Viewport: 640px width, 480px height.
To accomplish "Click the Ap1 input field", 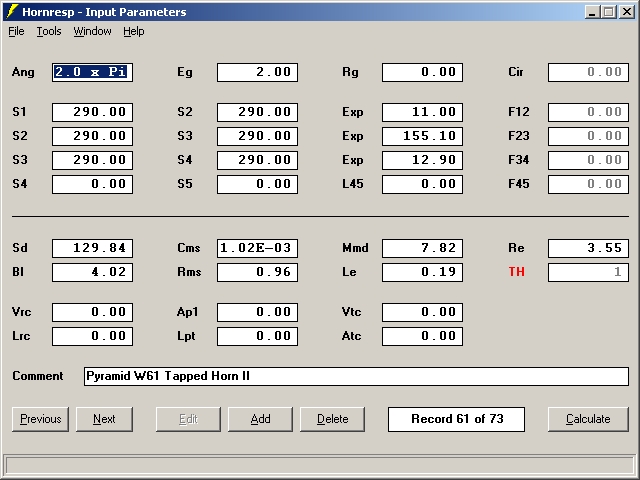I will pyautogui.click(x=258, y=312).
